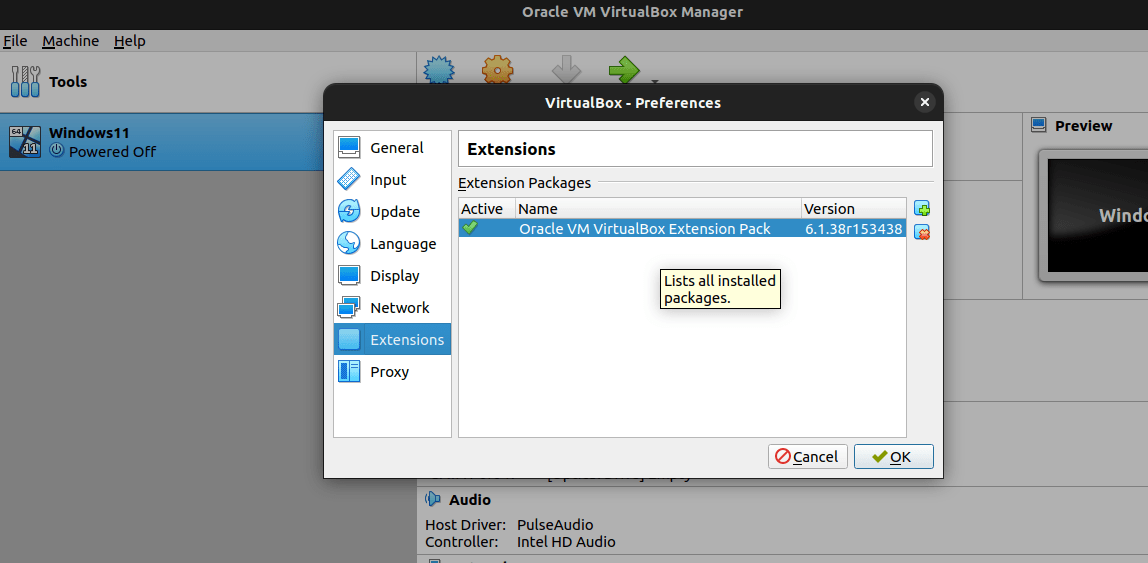Select Extensions preferences section
This screenshot has width=1148, height=563.
point(392,340)
